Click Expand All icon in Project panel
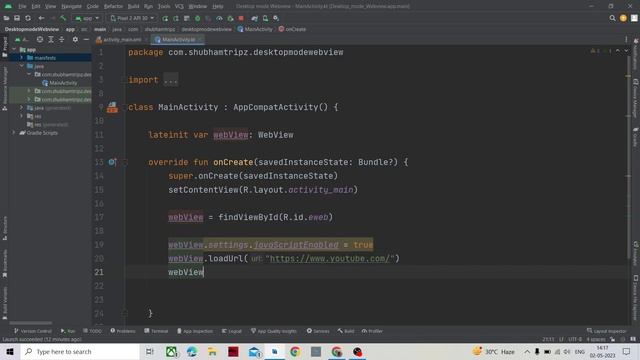The image size is (640, 360). tap(51, 40)
